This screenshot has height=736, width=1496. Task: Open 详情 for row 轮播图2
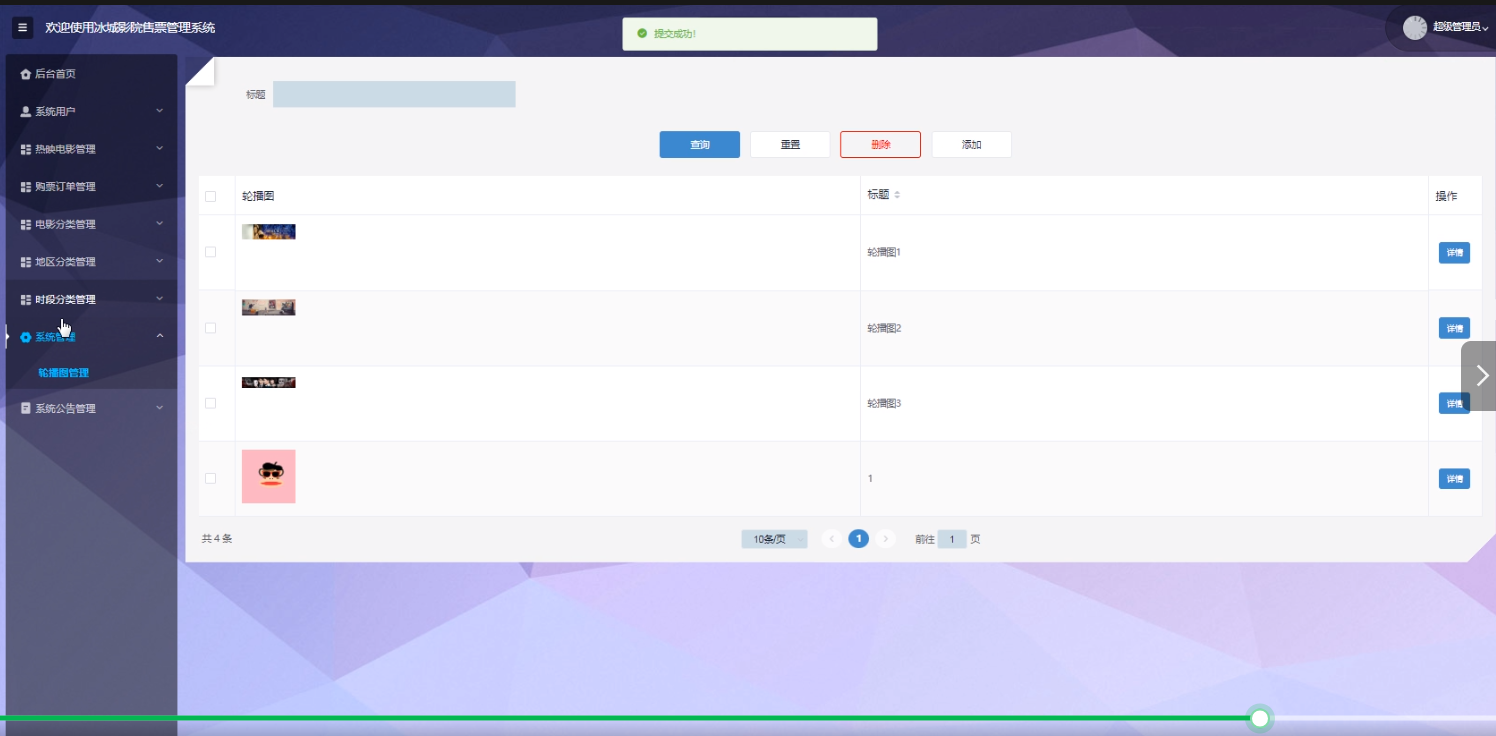1454,328
